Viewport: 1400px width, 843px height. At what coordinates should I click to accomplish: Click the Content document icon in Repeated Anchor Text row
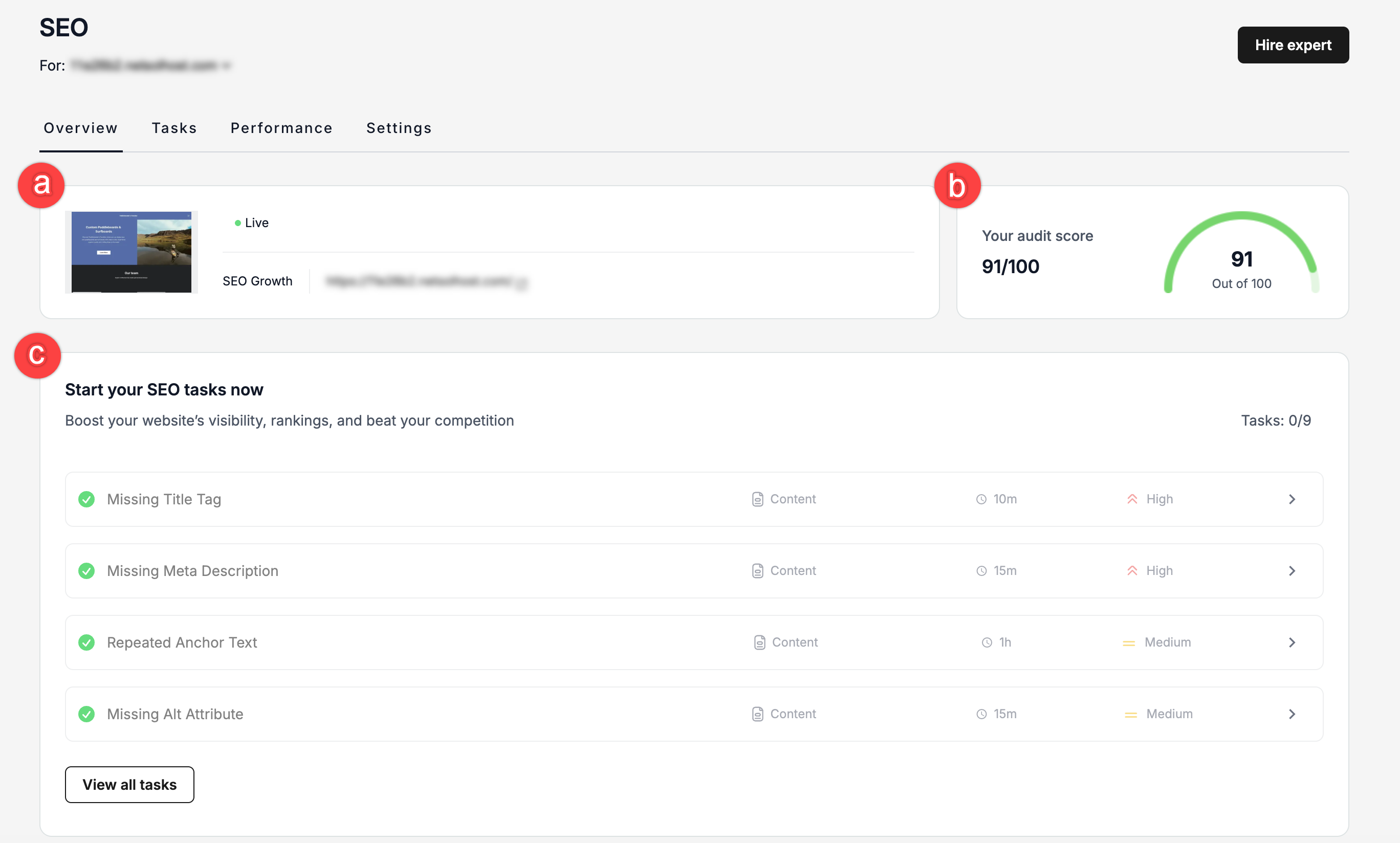coord(759,642)
